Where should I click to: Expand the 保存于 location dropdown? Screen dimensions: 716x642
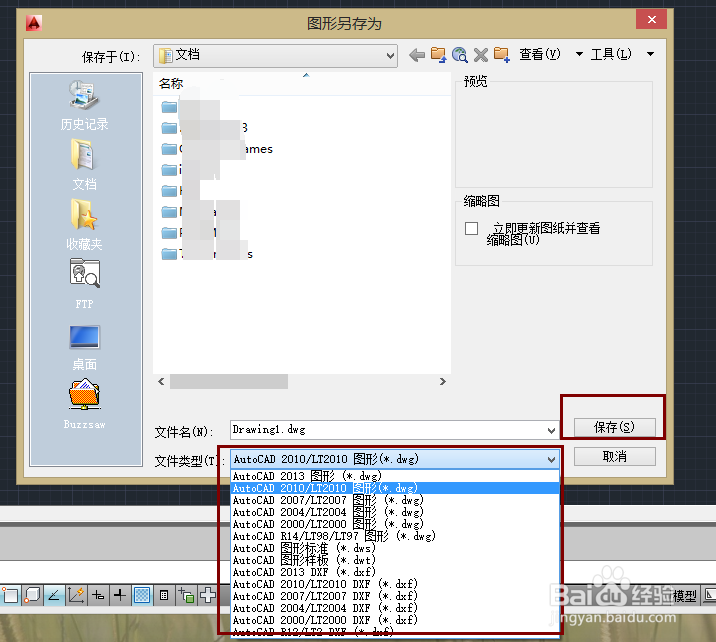point(390,56)
